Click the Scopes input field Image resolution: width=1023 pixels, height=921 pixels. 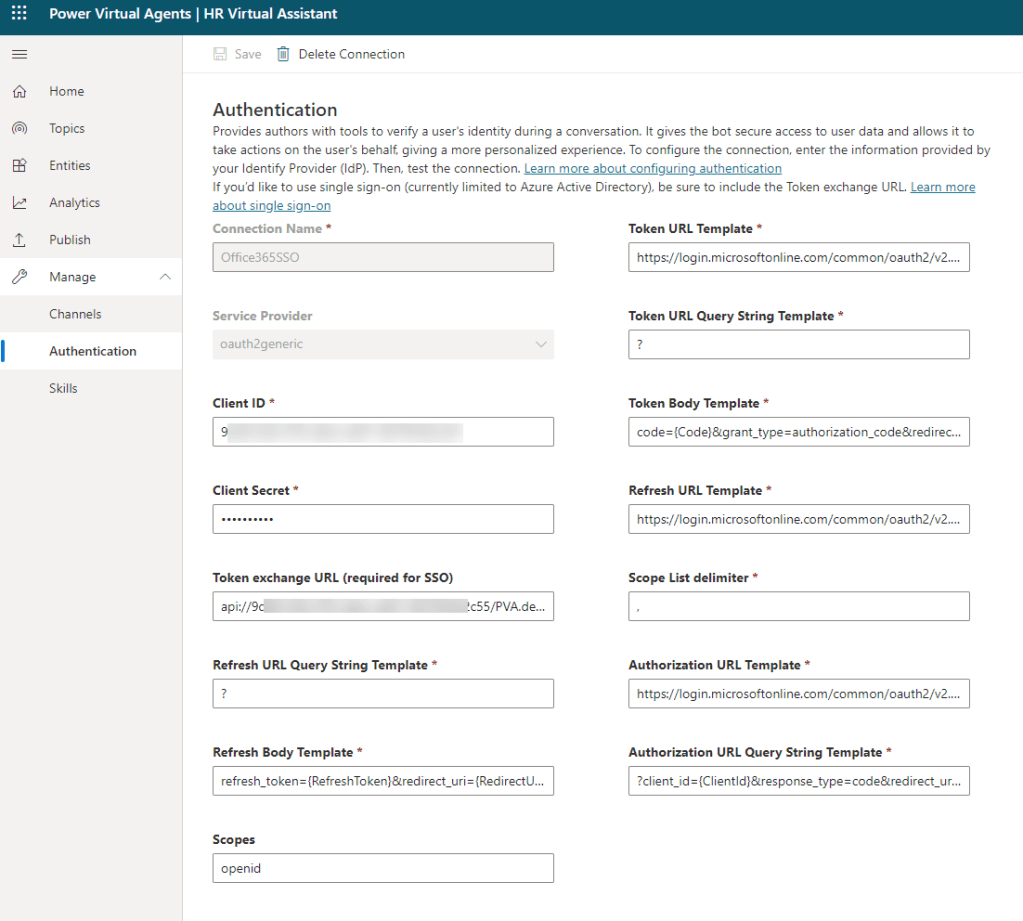[x=383, y=868]
